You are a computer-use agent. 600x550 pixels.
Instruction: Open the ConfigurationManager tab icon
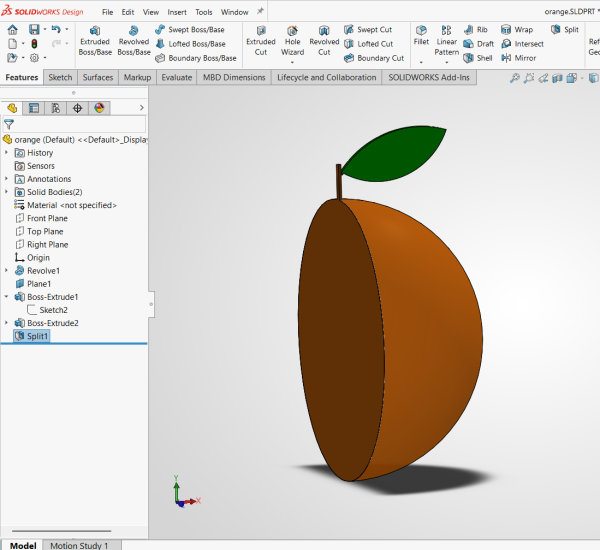click(55, 108)
